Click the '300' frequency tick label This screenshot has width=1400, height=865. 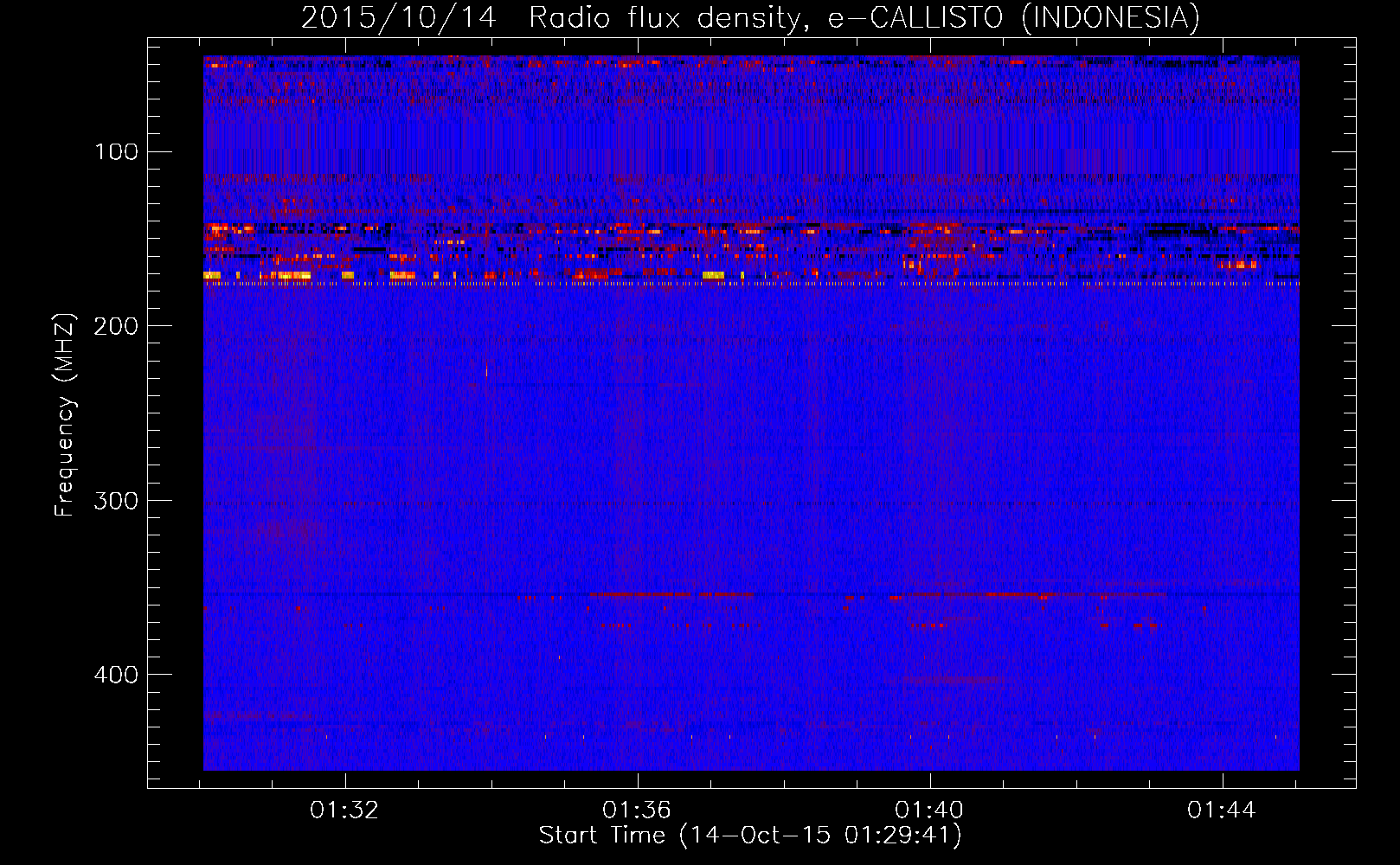[x=116, y=501]
